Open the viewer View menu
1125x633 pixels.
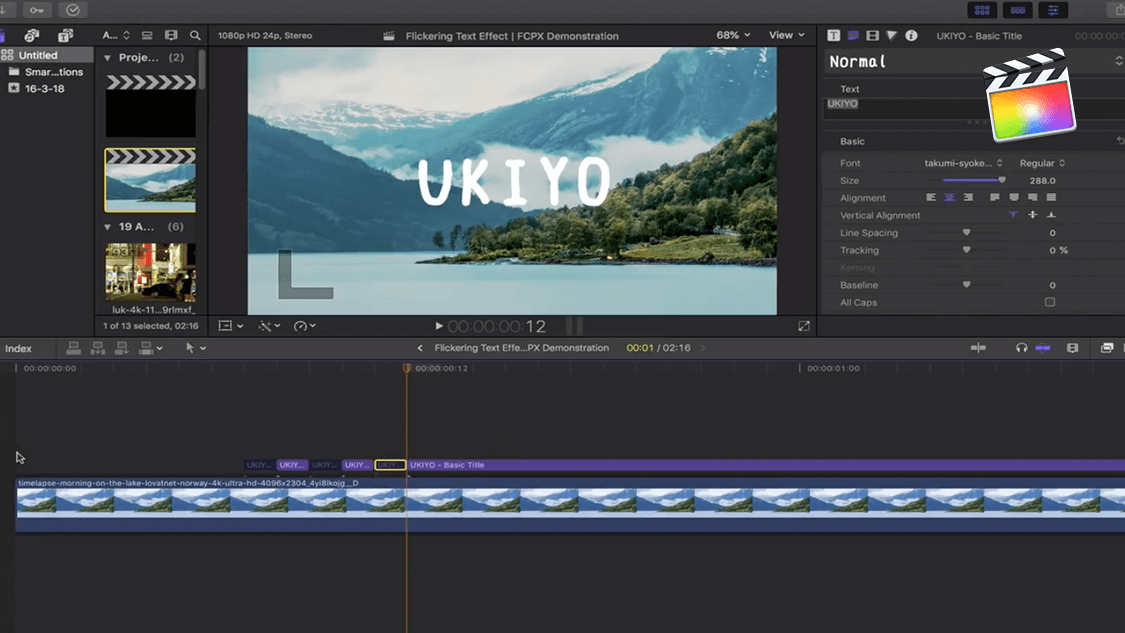tap(786, 35)
